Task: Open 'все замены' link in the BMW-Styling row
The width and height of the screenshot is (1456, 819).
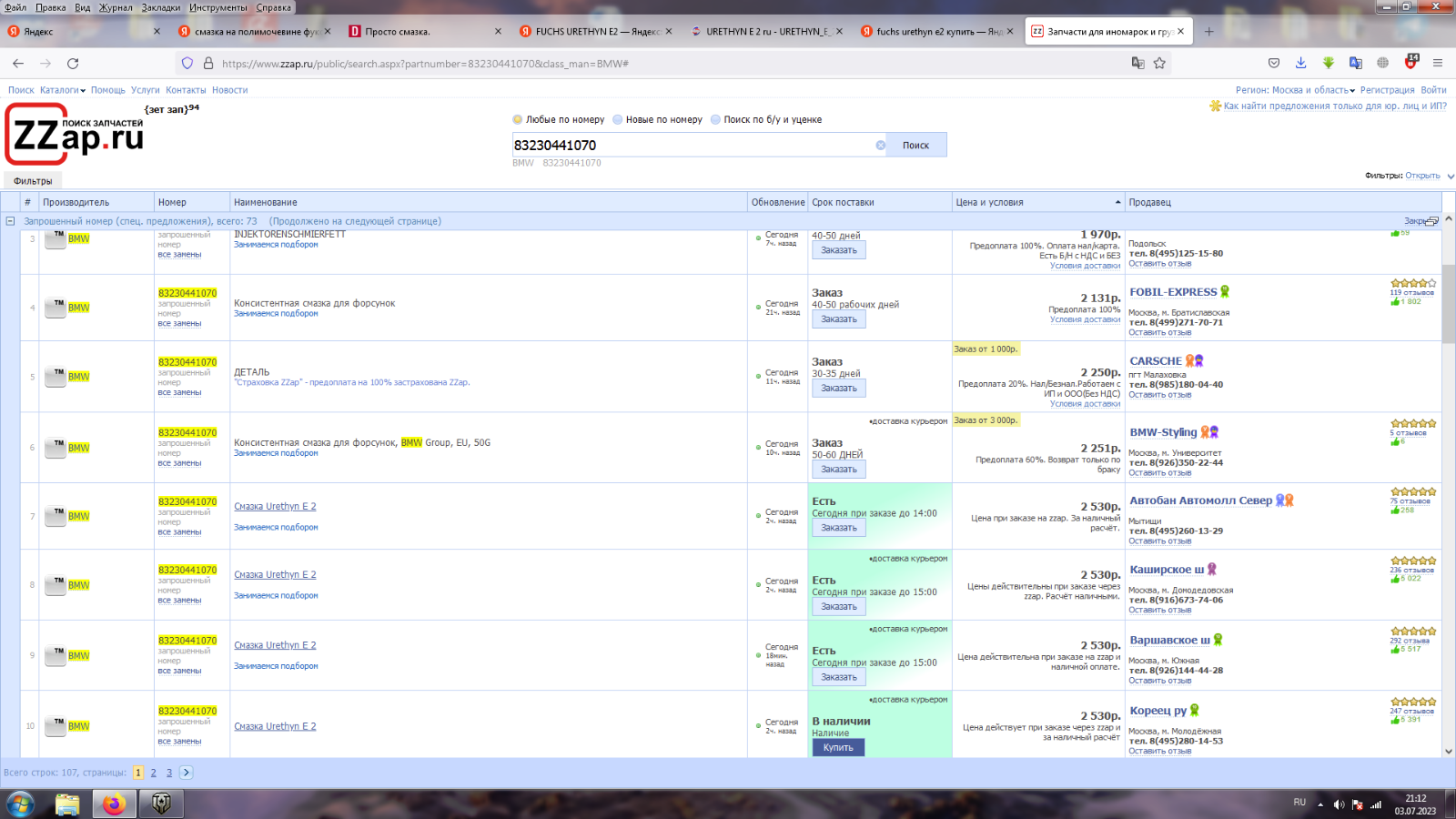Action: point(179,463)
